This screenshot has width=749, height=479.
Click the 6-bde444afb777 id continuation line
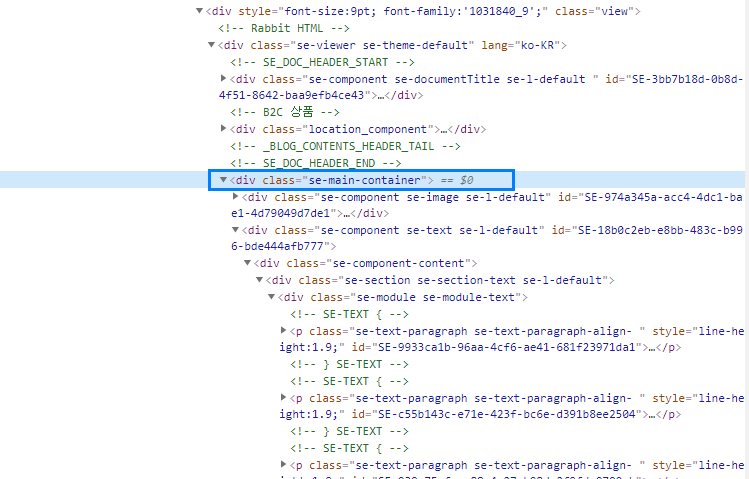tap(280, 246)
